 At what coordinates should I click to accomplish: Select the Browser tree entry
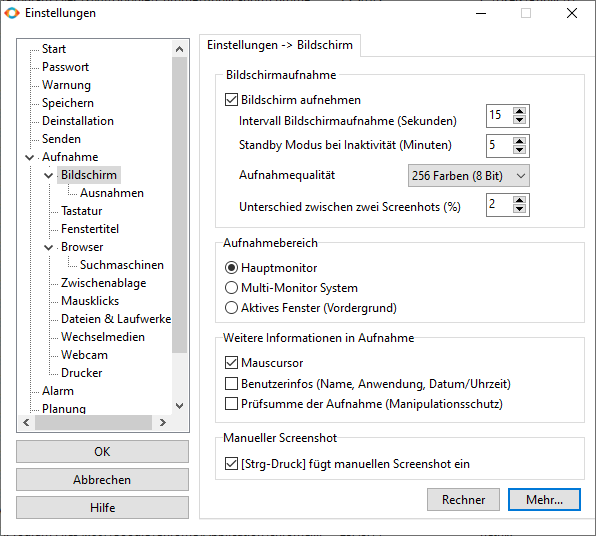(82, 247)
